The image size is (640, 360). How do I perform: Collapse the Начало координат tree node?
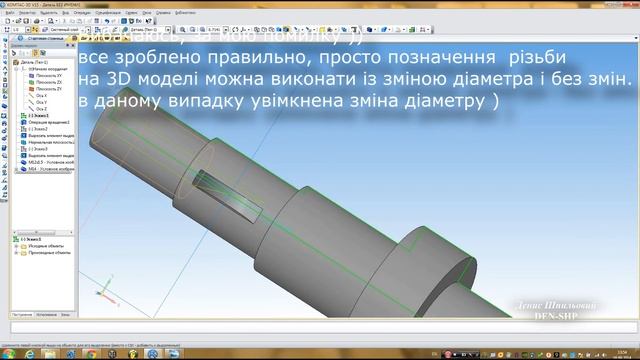pyautogui.click(x=16, y=69)
